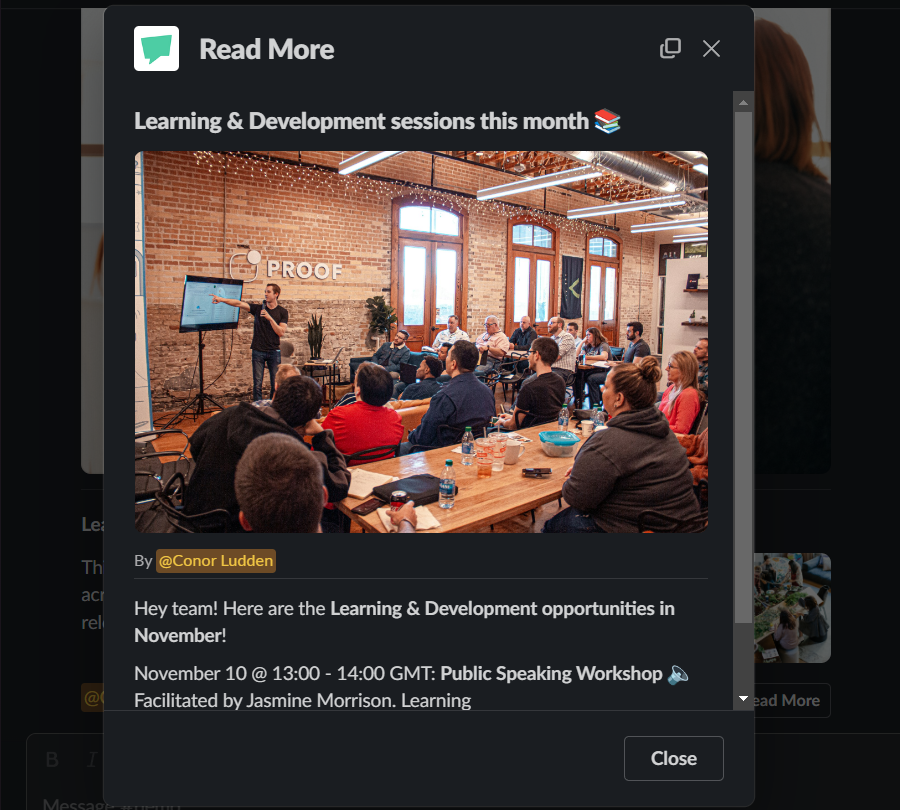Click the scrollbar down arrow
The width and height of the screenshot is (900, 810).
[x=743, y=699]
